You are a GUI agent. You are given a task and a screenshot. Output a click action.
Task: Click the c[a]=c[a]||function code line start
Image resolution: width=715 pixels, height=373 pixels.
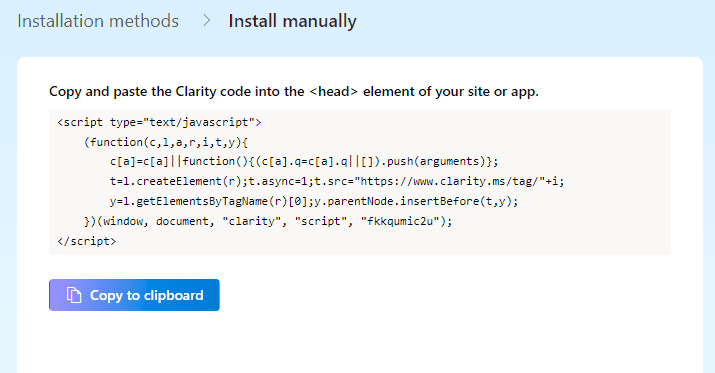(146, 161)
